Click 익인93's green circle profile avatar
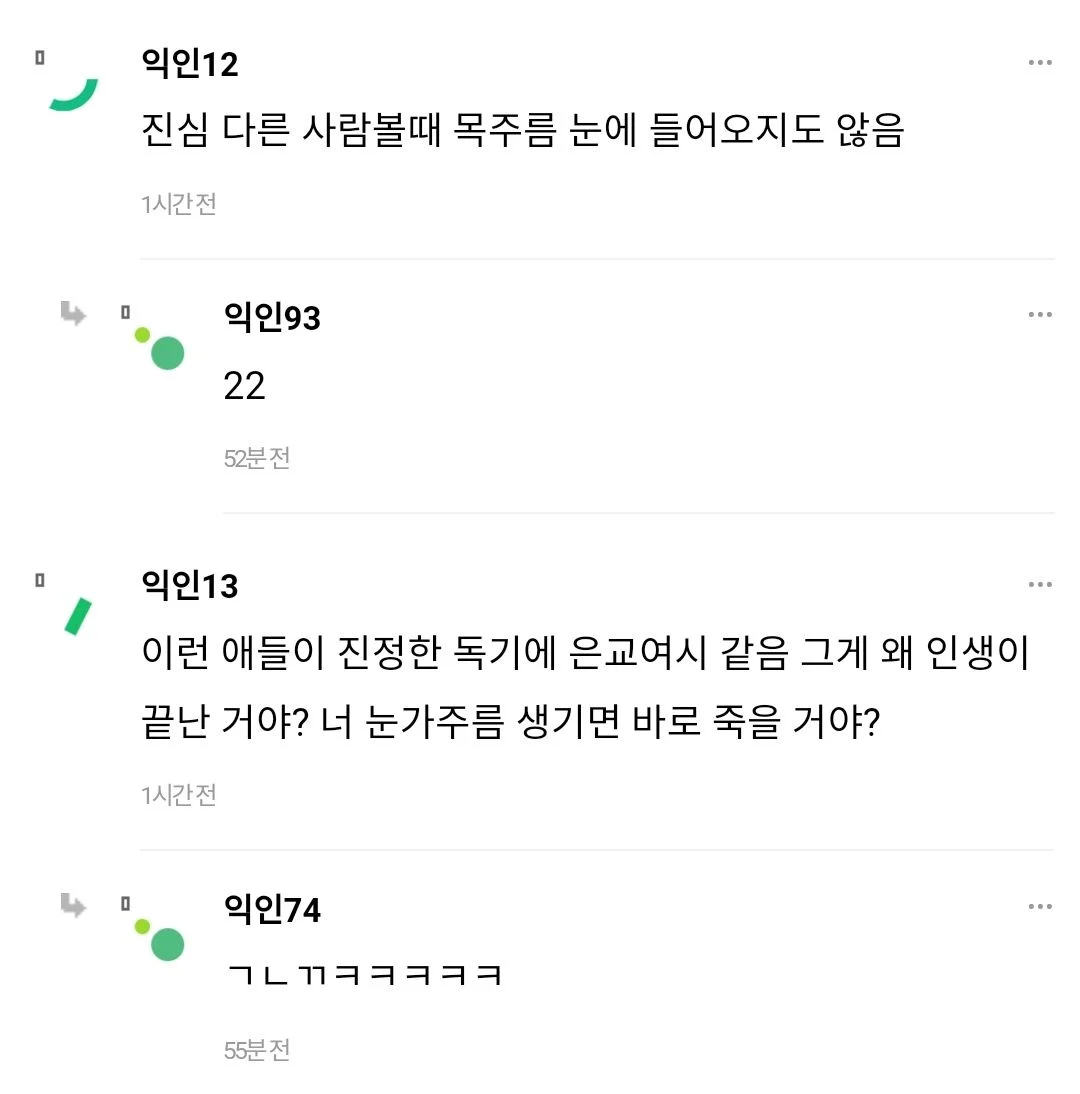The image size is (1080, 1094). (x=166, y=352)
